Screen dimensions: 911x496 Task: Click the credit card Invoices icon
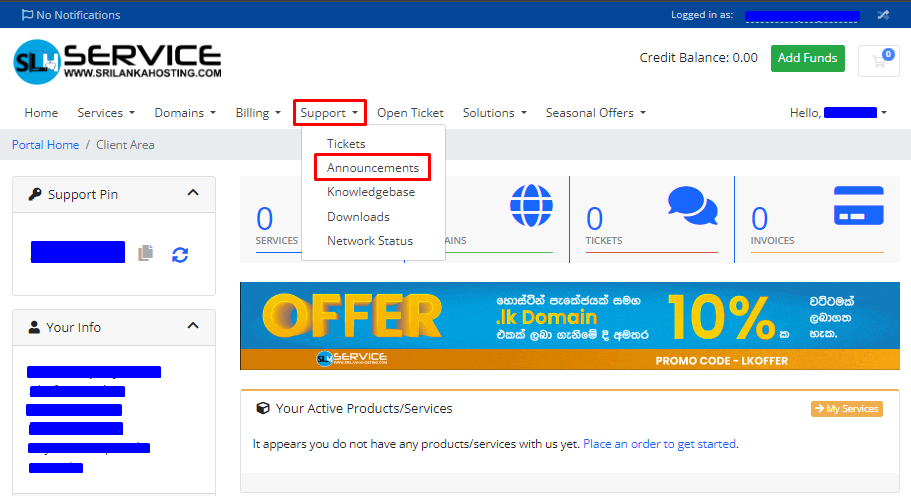click(858, 206)
